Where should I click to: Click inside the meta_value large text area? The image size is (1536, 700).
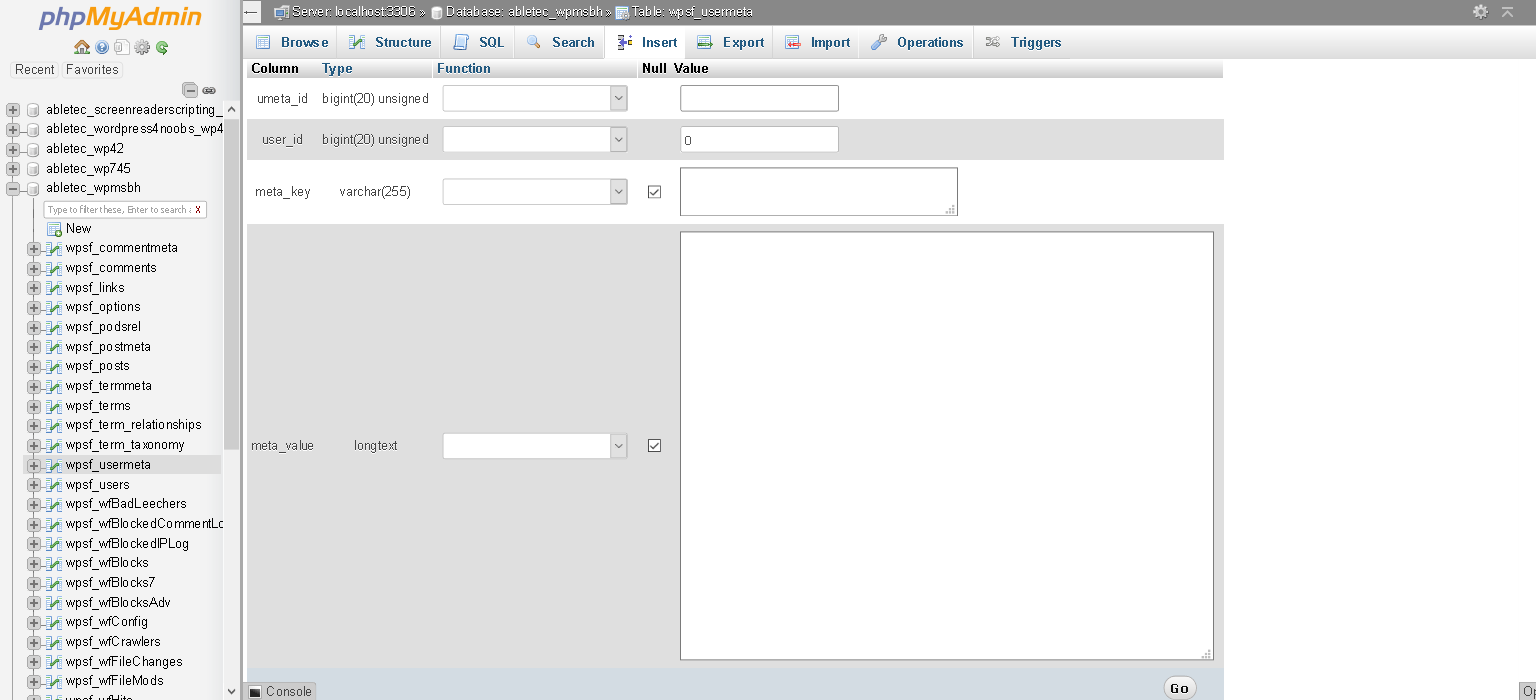pos(947,446)
